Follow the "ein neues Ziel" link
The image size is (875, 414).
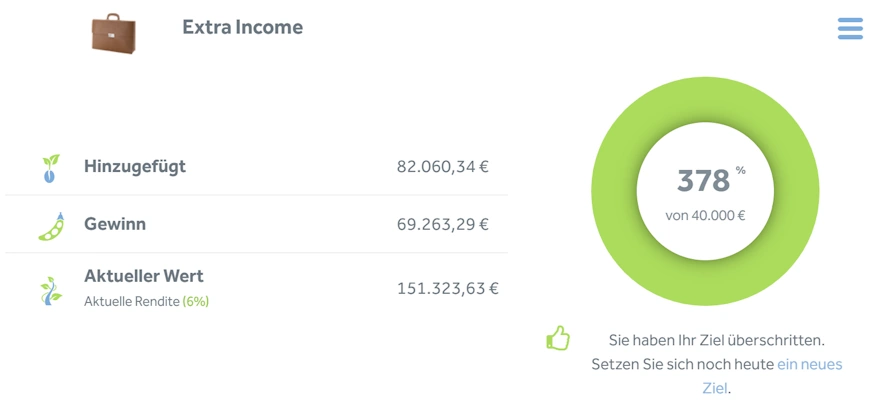[x=809, y=364]
